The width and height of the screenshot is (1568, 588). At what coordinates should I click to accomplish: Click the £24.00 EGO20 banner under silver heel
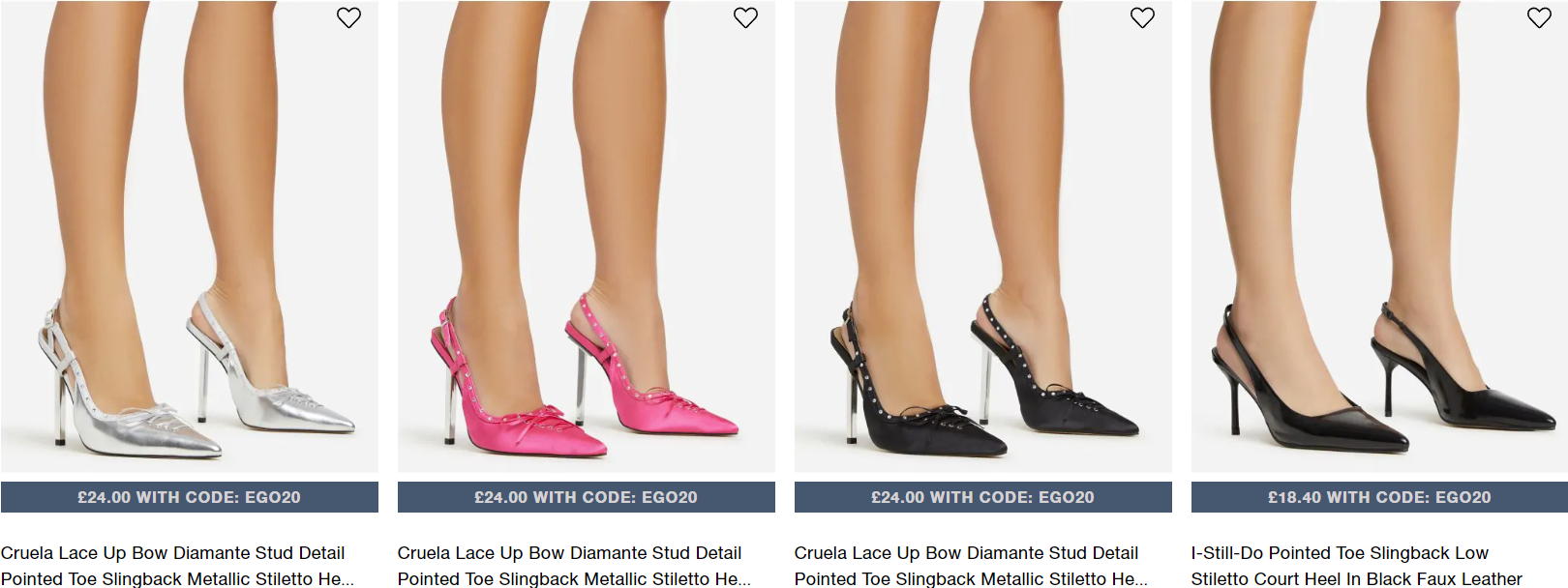click(190, 497)
